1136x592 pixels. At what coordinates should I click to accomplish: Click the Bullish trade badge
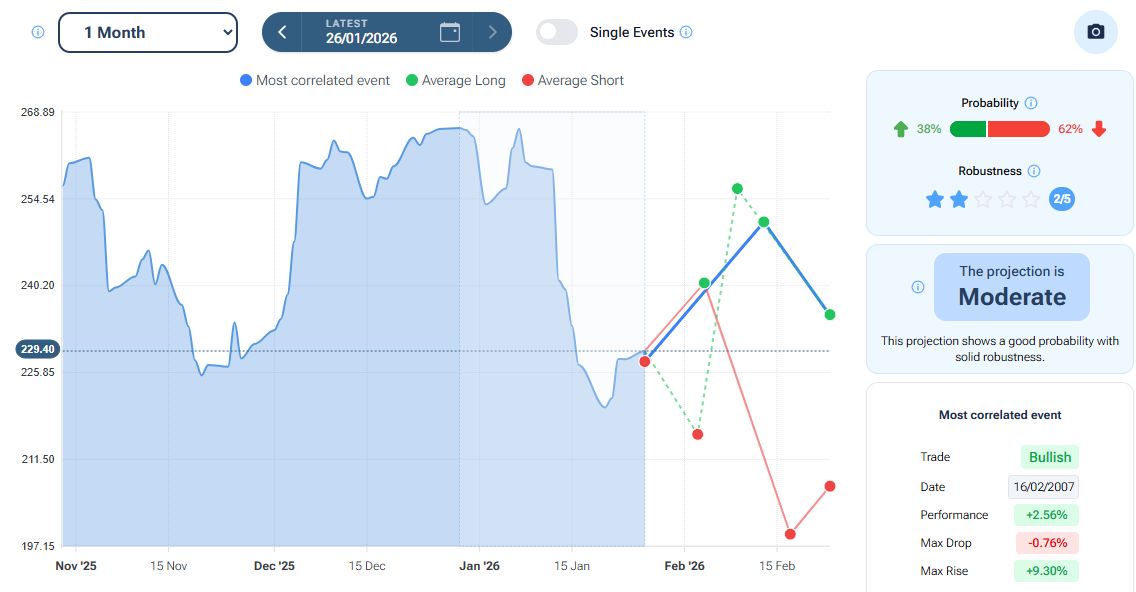[1050, 457]
